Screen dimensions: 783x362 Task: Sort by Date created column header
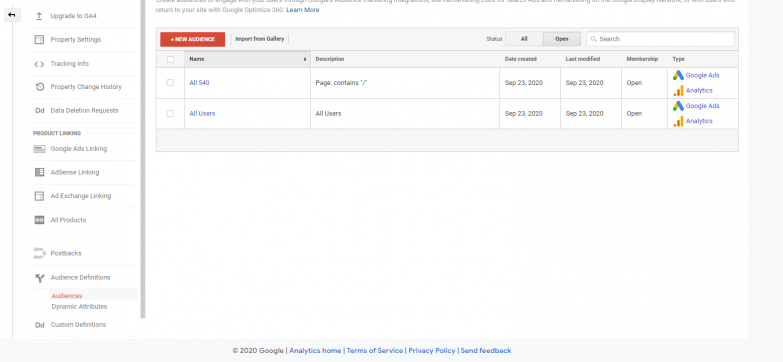tap(520, 59)
